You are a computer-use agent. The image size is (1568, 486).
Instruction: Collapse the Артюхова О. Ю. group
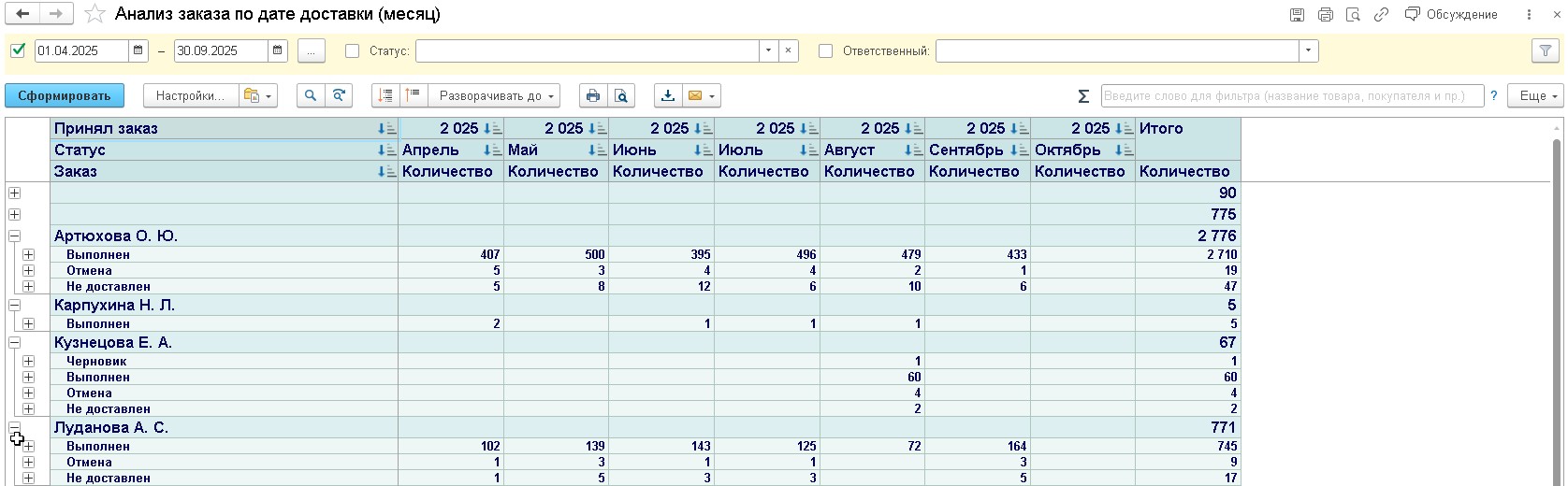tap(14, 236)
